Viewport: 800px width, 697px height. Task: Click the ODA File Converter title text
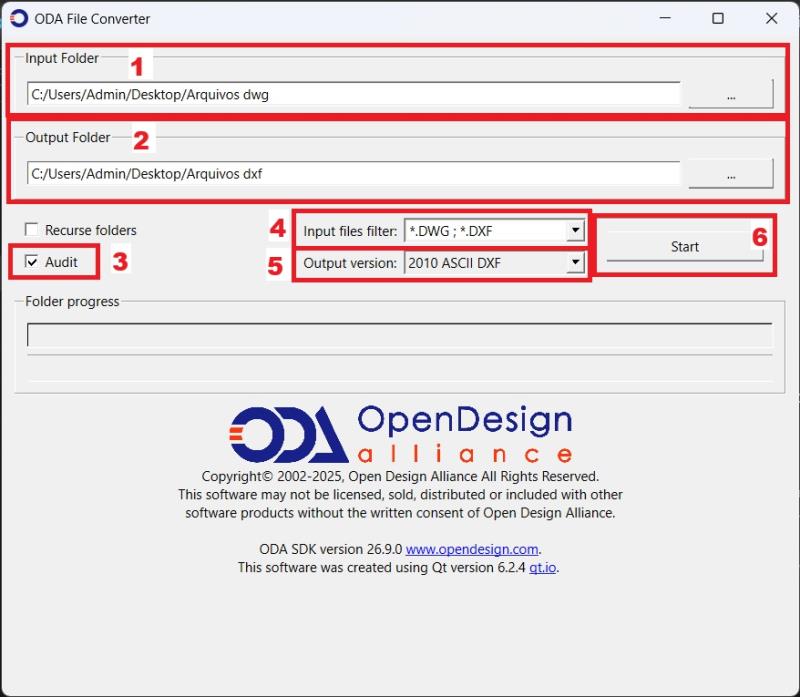pyautogui.click(x=92, y=18)
